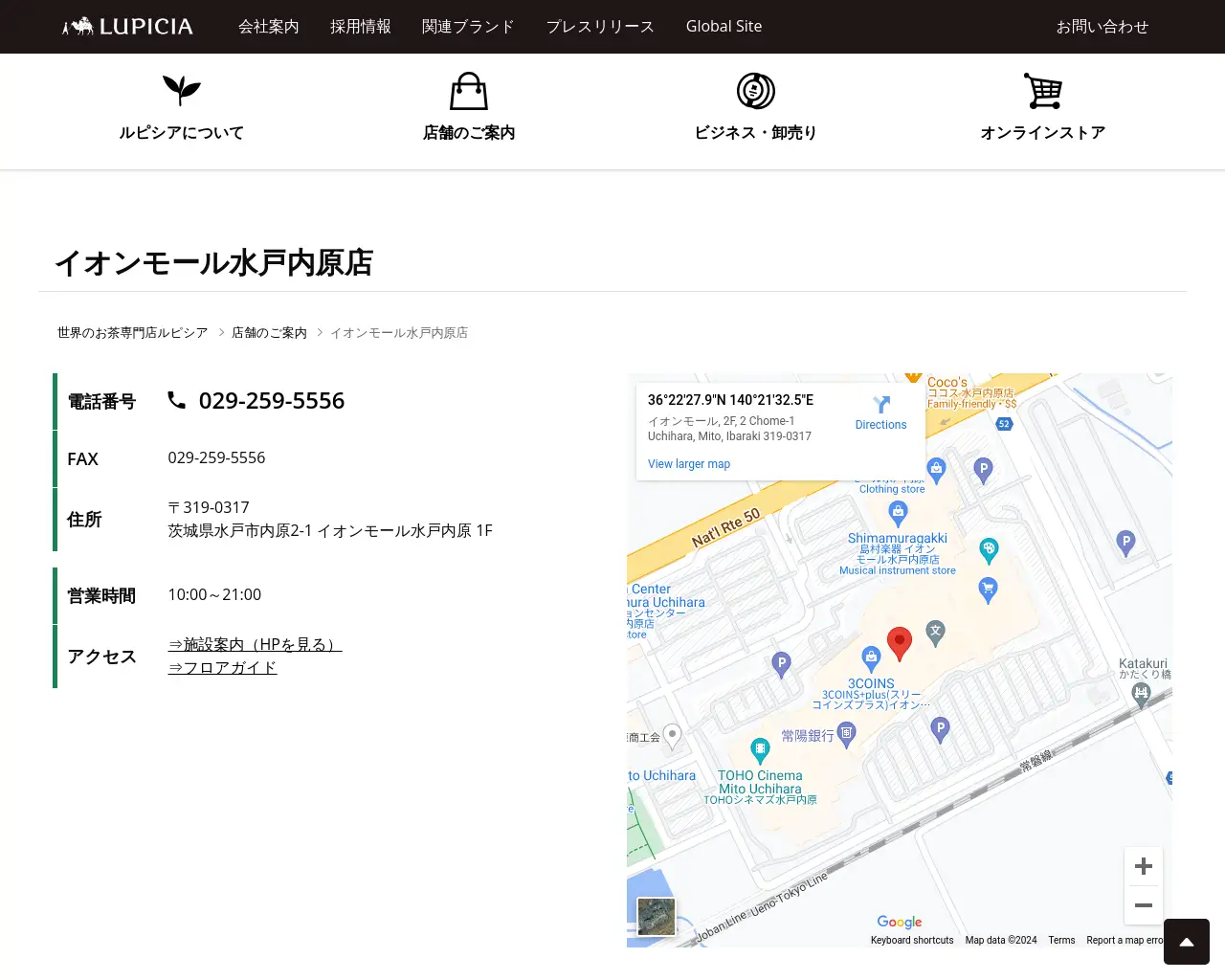This screenshot has height=980, width=1225.
Task: Click the scroll-to-top arrow button
Action: pyautogui.click(x=1186, y=942)
